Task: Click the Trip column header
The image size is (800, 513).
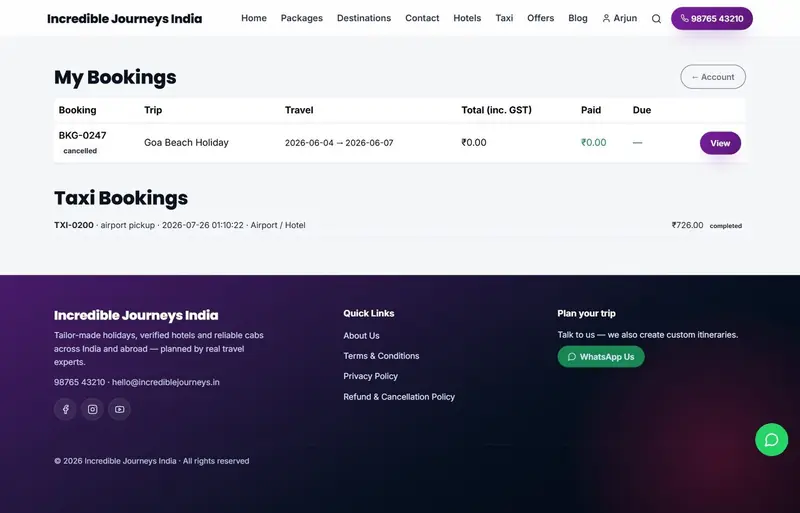Action: [153, 110]
